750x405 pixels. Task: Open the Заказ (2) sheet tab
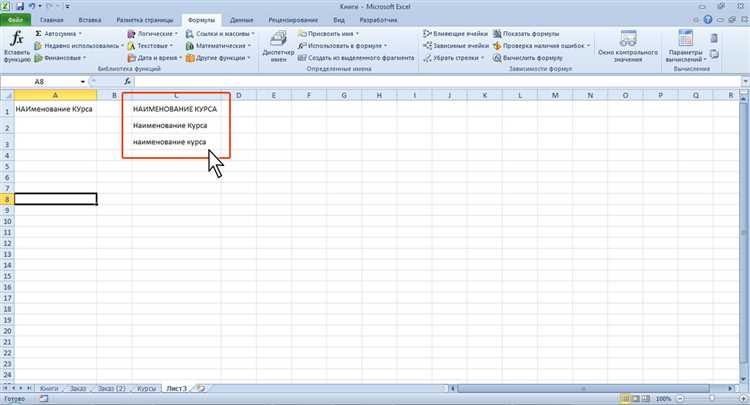[111, 389]
